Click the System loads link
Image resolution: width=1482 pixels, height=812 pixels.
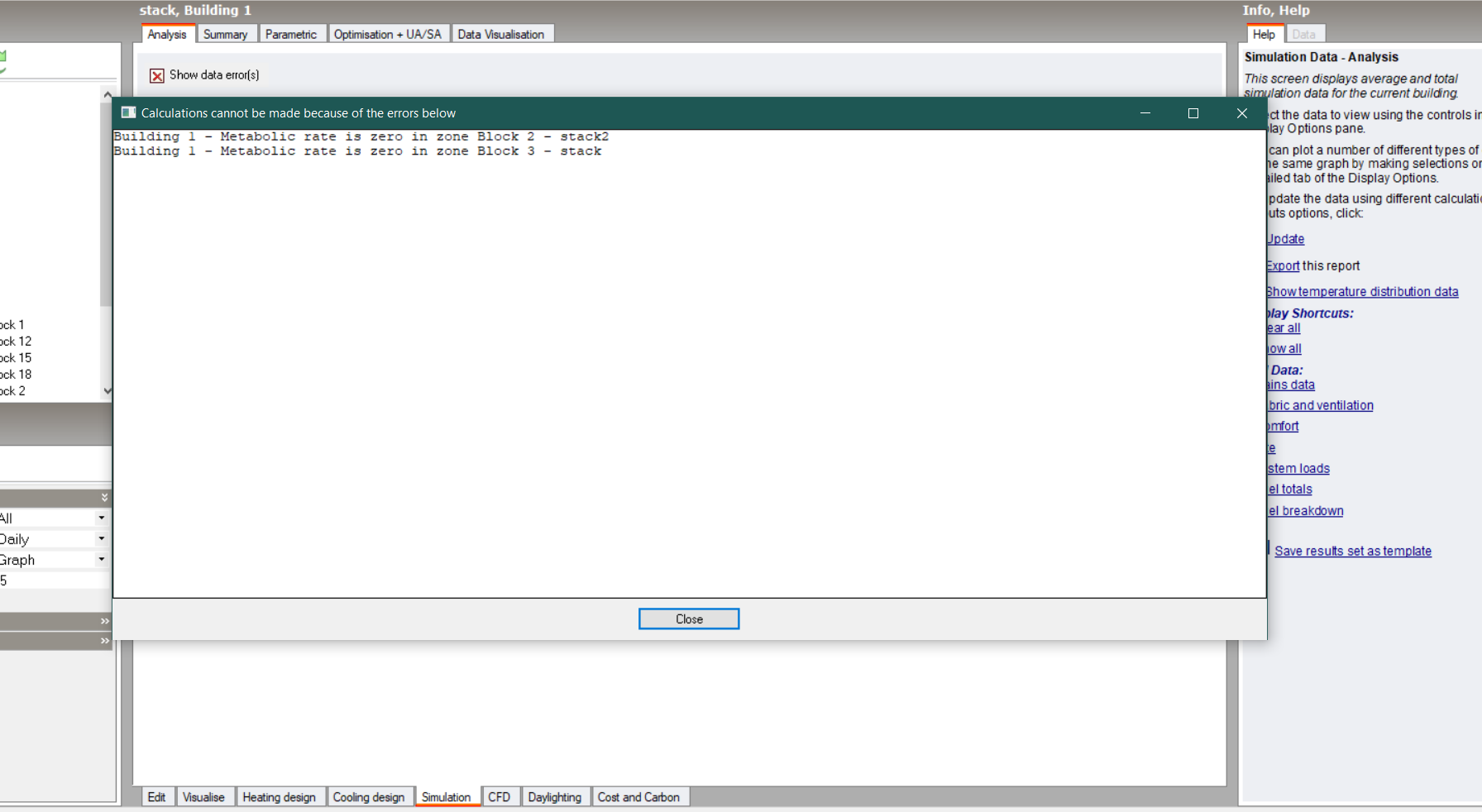click(x=1298, y=469)
